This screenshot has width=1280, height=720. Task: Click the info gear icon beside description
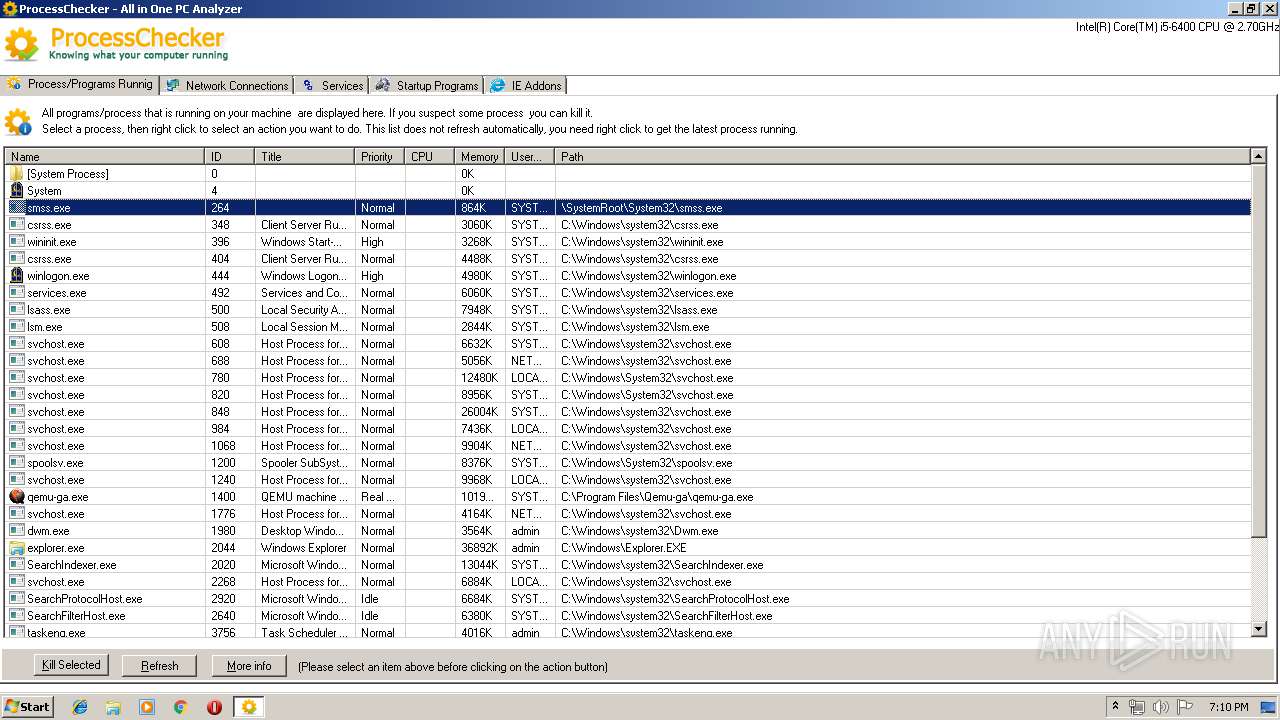pos(17,121)
